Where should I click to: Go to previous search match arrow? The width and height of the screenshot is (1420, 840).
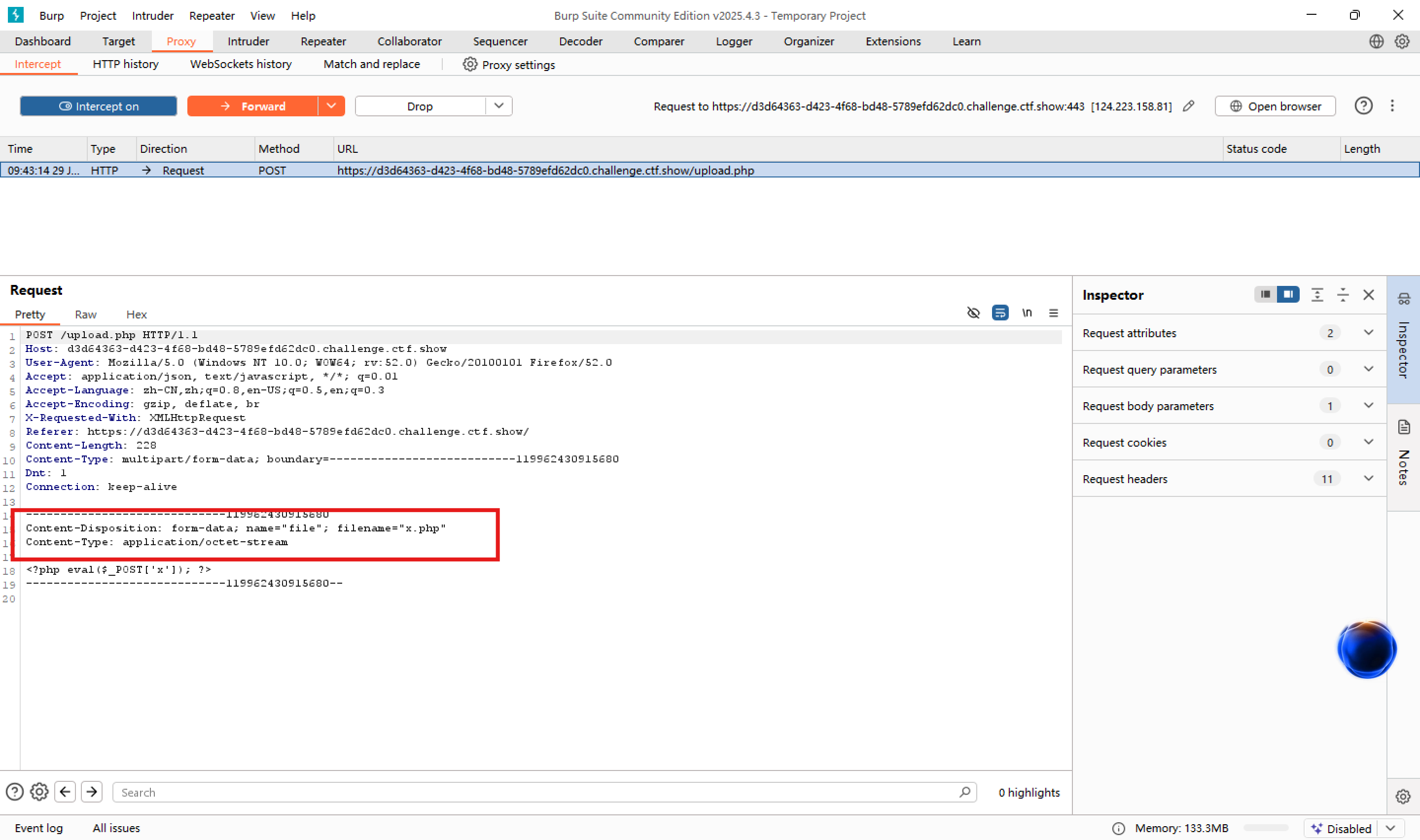pos(65,791)
